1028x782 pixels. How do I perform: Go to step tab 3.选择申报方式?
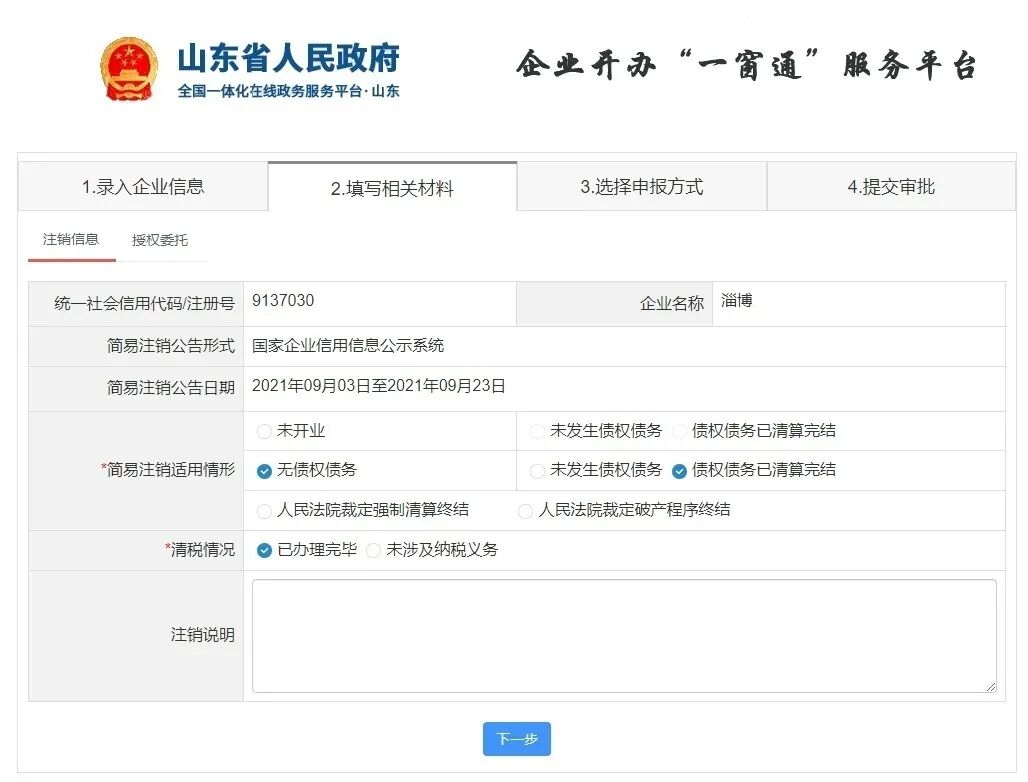(641, 187)
